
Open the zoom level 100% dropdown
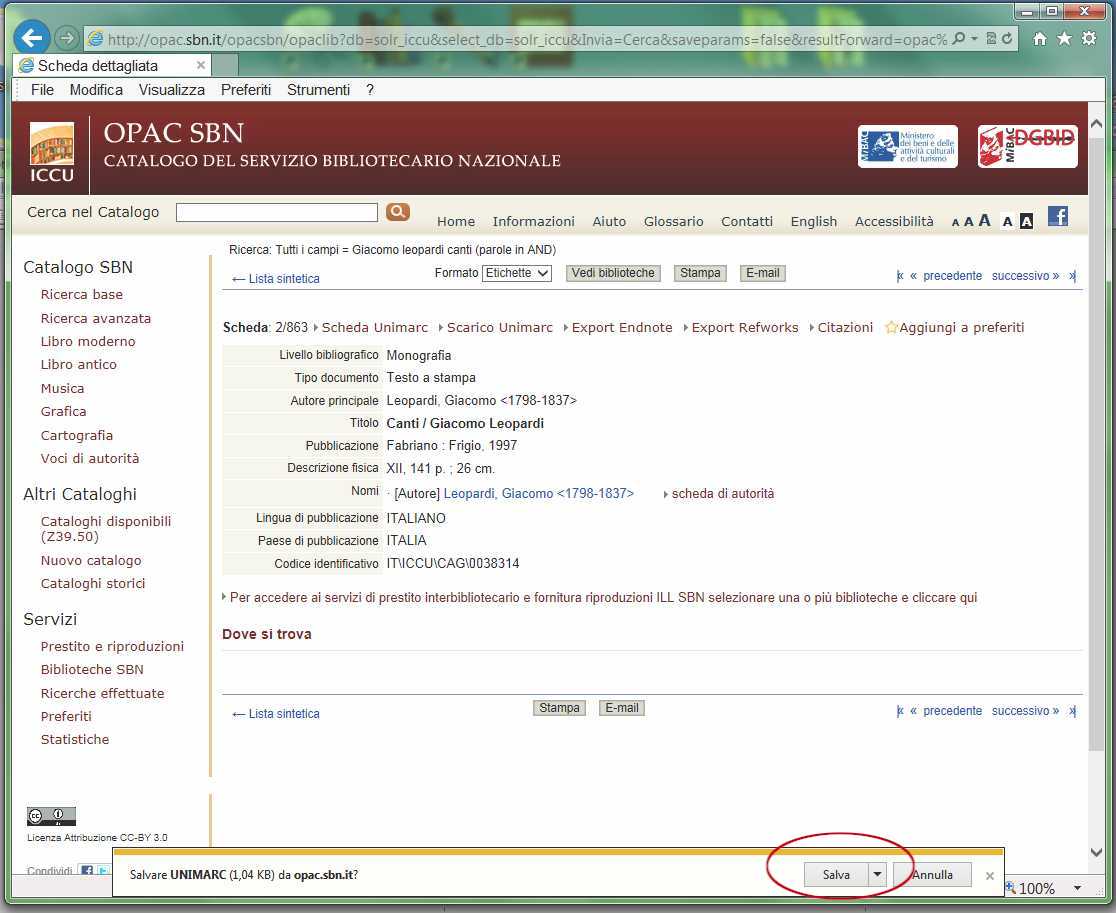point(1078,888)
